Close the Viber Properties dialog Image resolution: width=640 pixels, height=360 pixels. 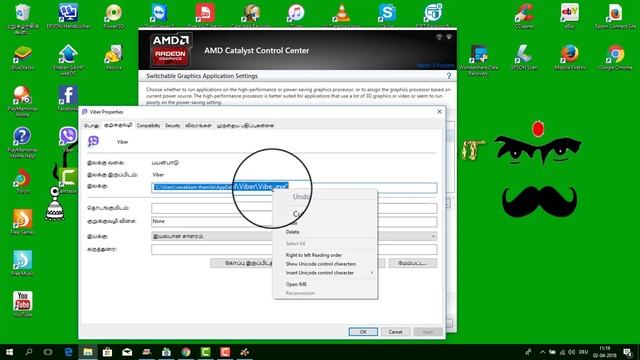pyautogui.click(x=439, y=111)
